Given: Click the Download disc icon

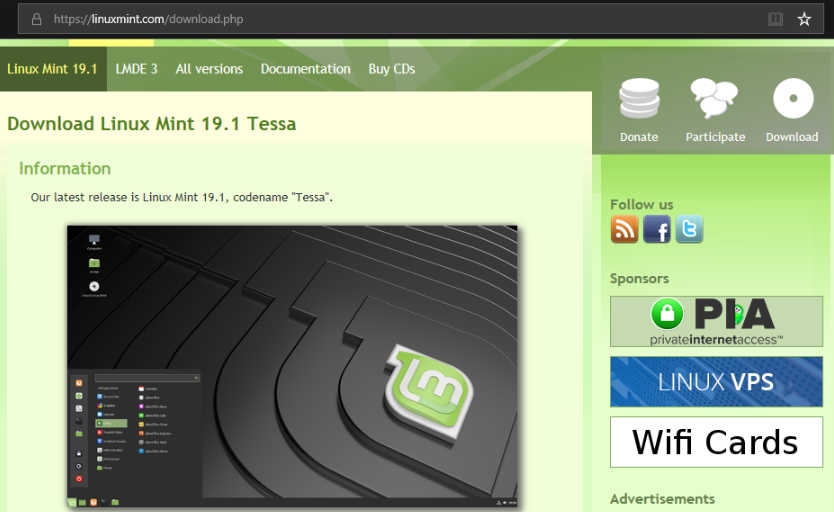Looking at the screenshot, I should pyautogui.click(x=793, y=98).
